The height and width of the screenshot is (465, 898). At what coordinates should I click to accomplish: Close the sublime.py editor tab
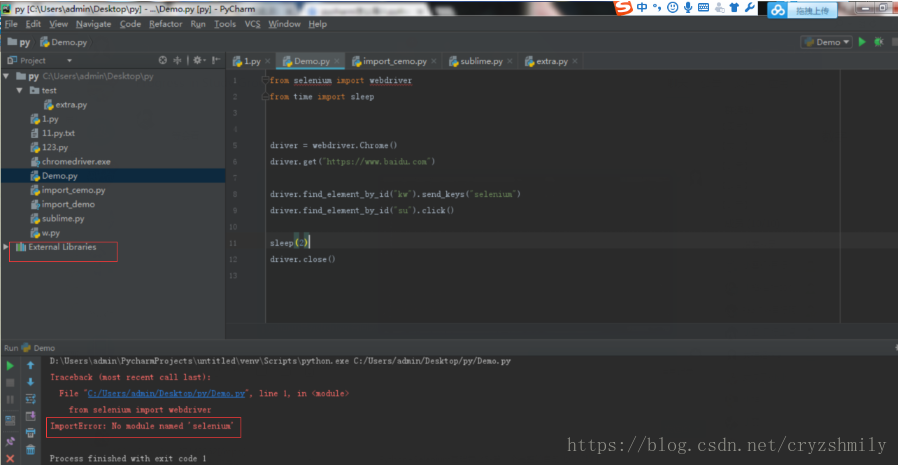click(x=510, y=61)
